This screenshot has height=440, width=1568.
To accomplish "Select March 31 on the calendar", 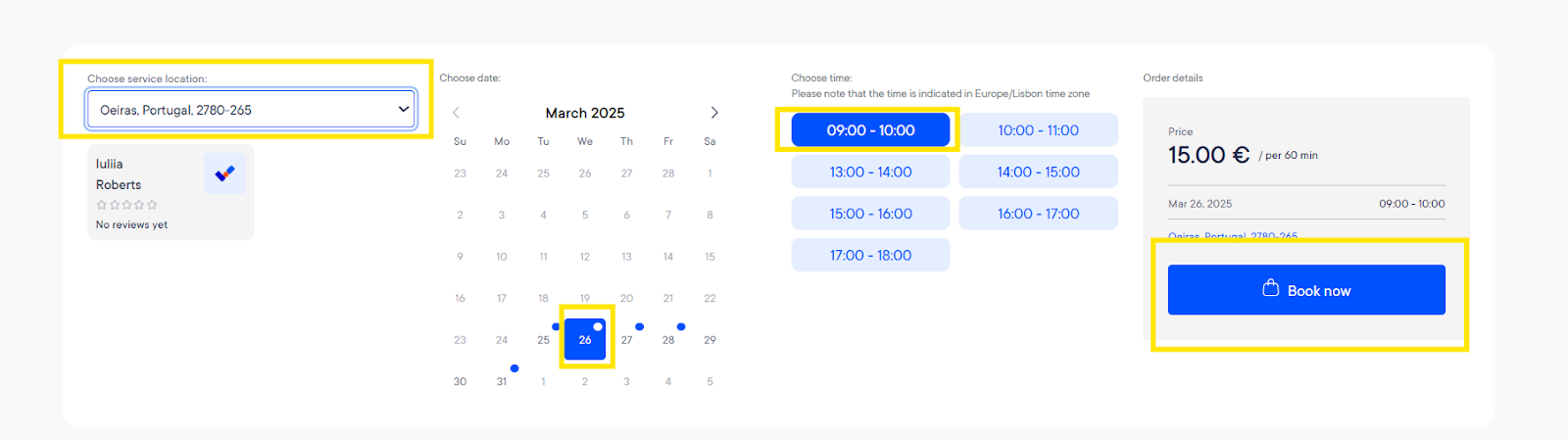I will point(502,381).
